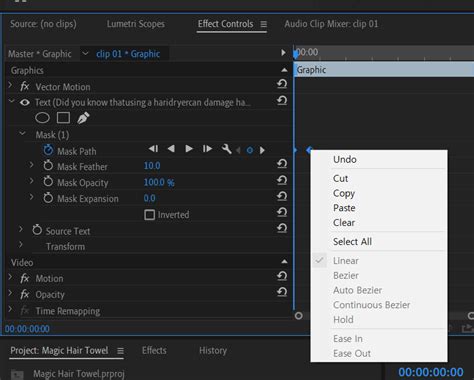
Task: Open the Master Graphic clip dropdown
Action: pos(85,53)
